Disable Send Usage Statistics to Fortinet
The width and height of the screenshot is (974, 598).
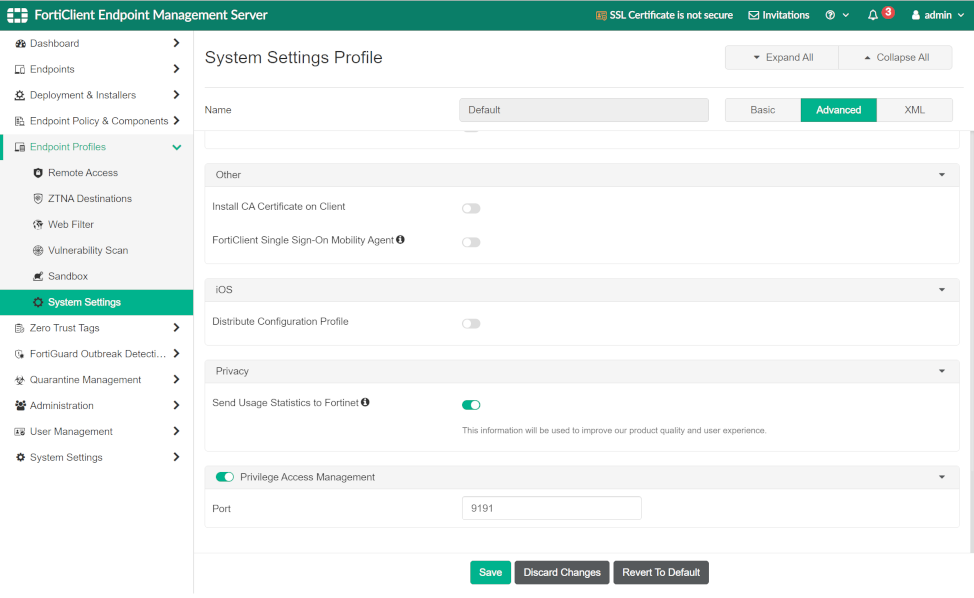click(471, 405)
